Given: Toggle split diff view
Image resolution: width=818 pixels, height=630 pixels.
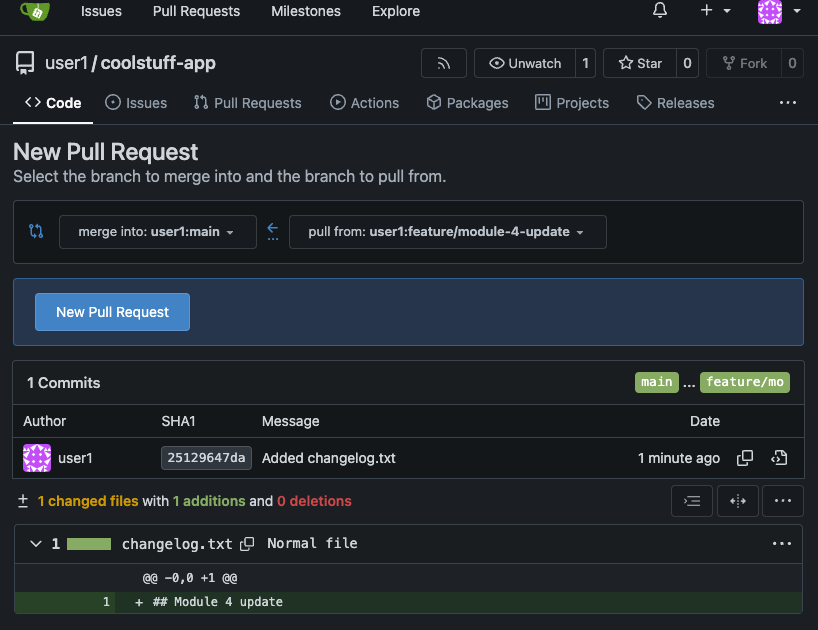Looking at the screenshot, I should pyautogui.click(x=737, y=500).
